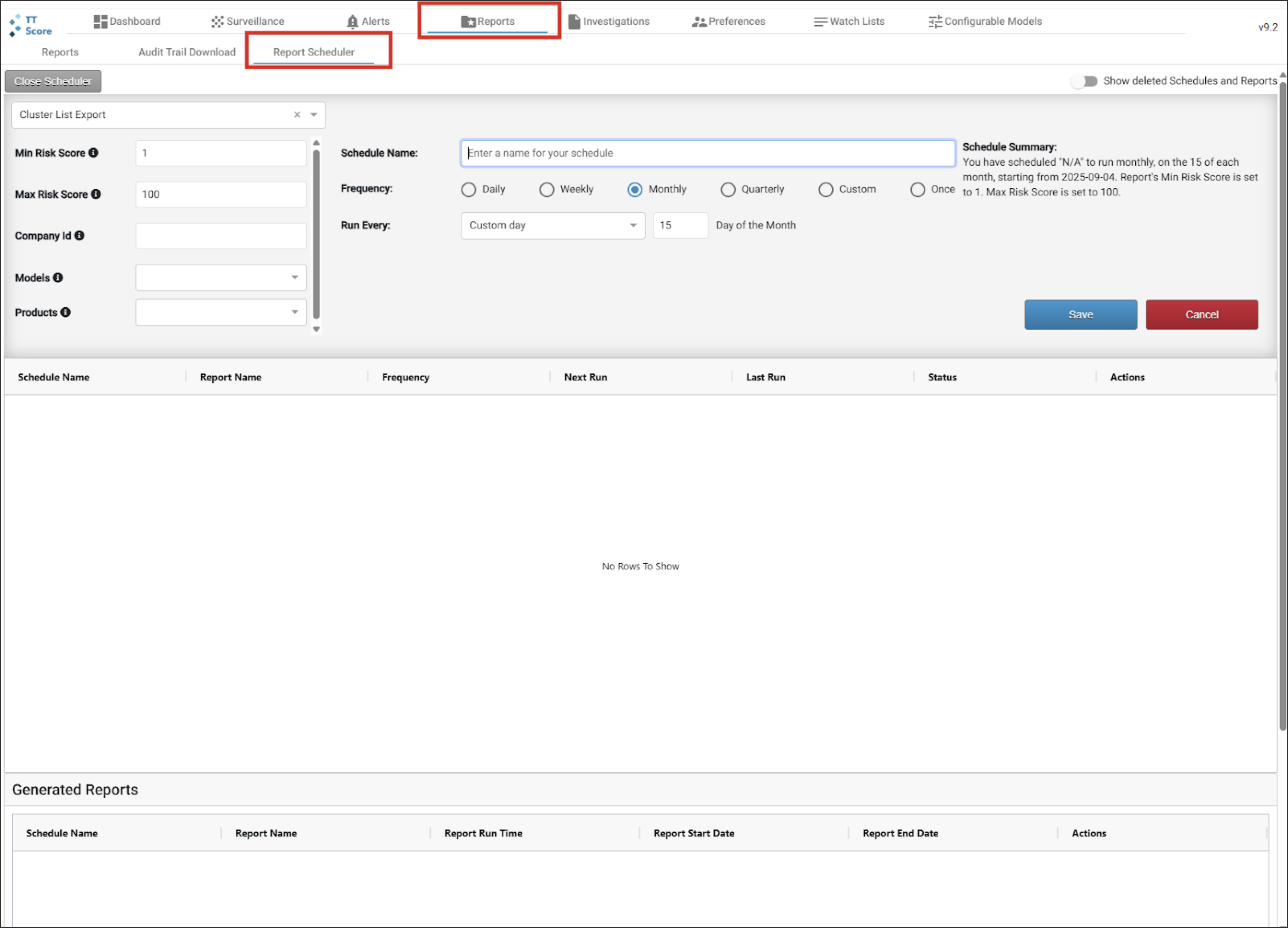Open the Custom day dropdown

pyautogui.click(x=553, y=226)
